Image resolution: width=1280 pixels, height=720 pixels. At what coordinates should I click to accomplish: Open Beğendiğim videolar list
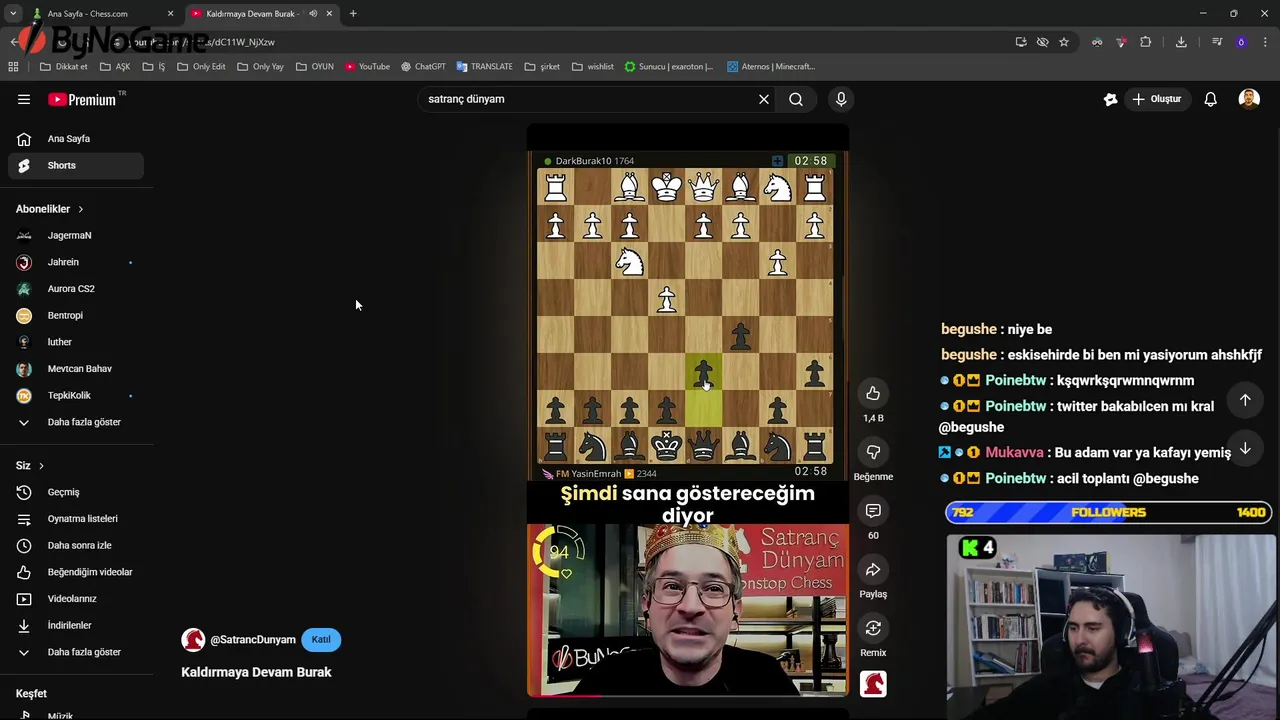tap(76, 572)
